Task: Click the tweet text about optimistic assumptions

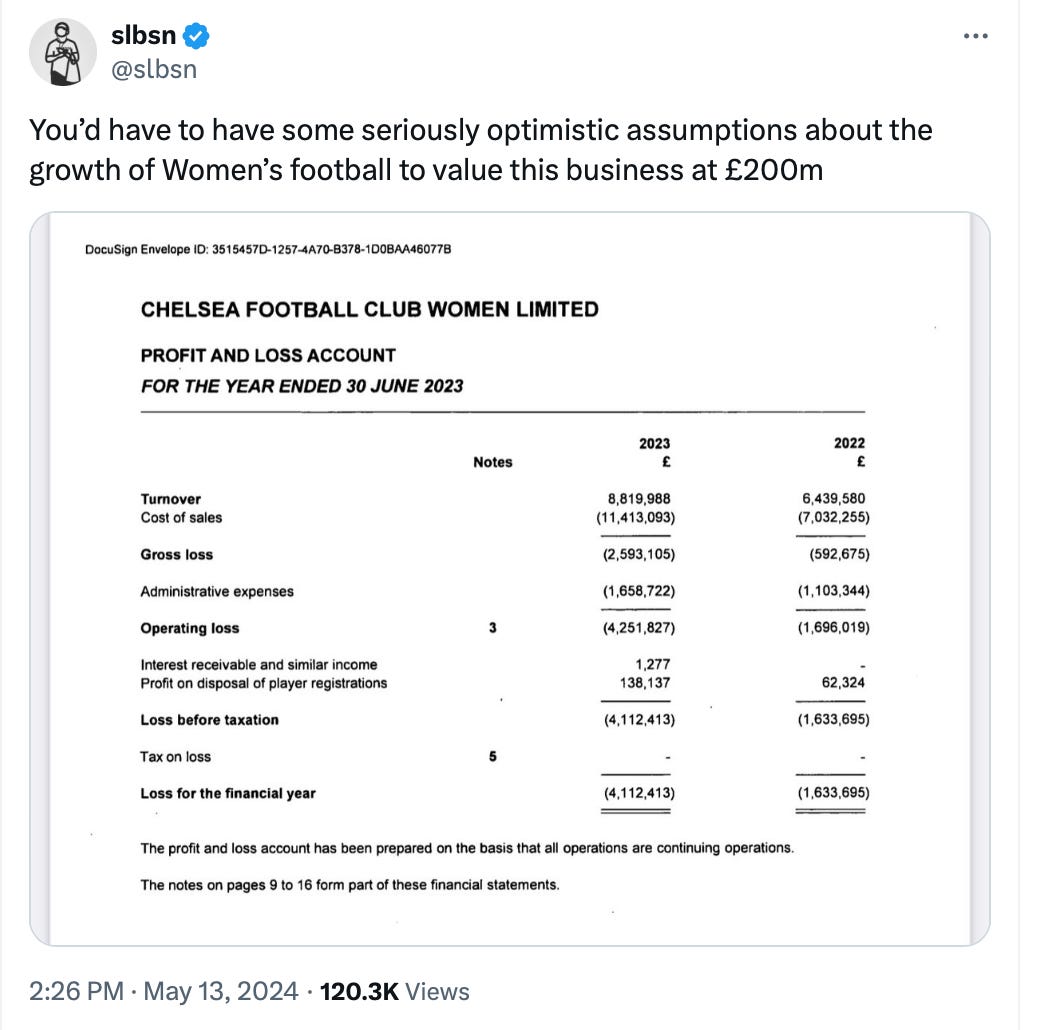Action: point(481,150)
